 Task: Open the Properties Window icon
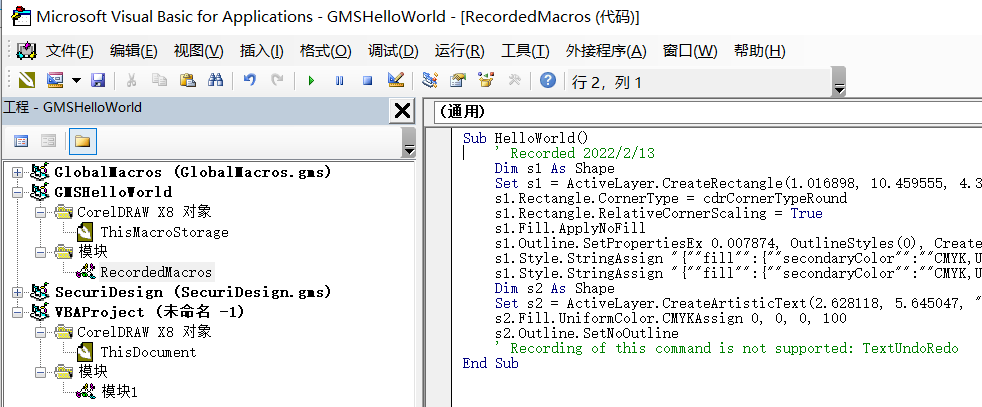click(458, 80)
